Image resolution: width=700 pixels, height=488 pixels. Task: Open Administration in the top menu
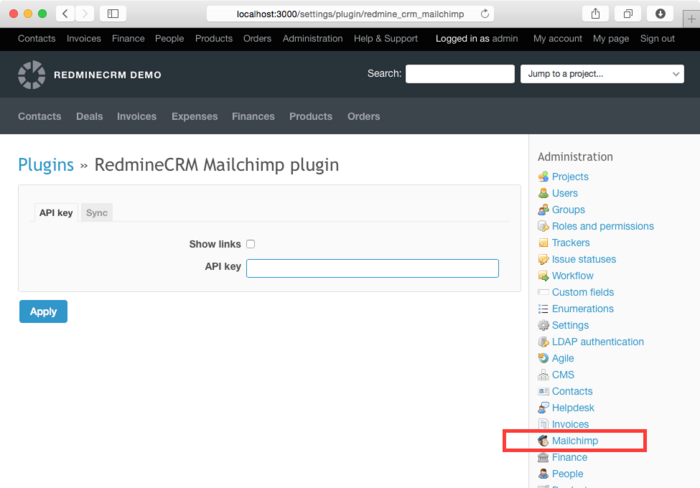click(x=312, y=39)
